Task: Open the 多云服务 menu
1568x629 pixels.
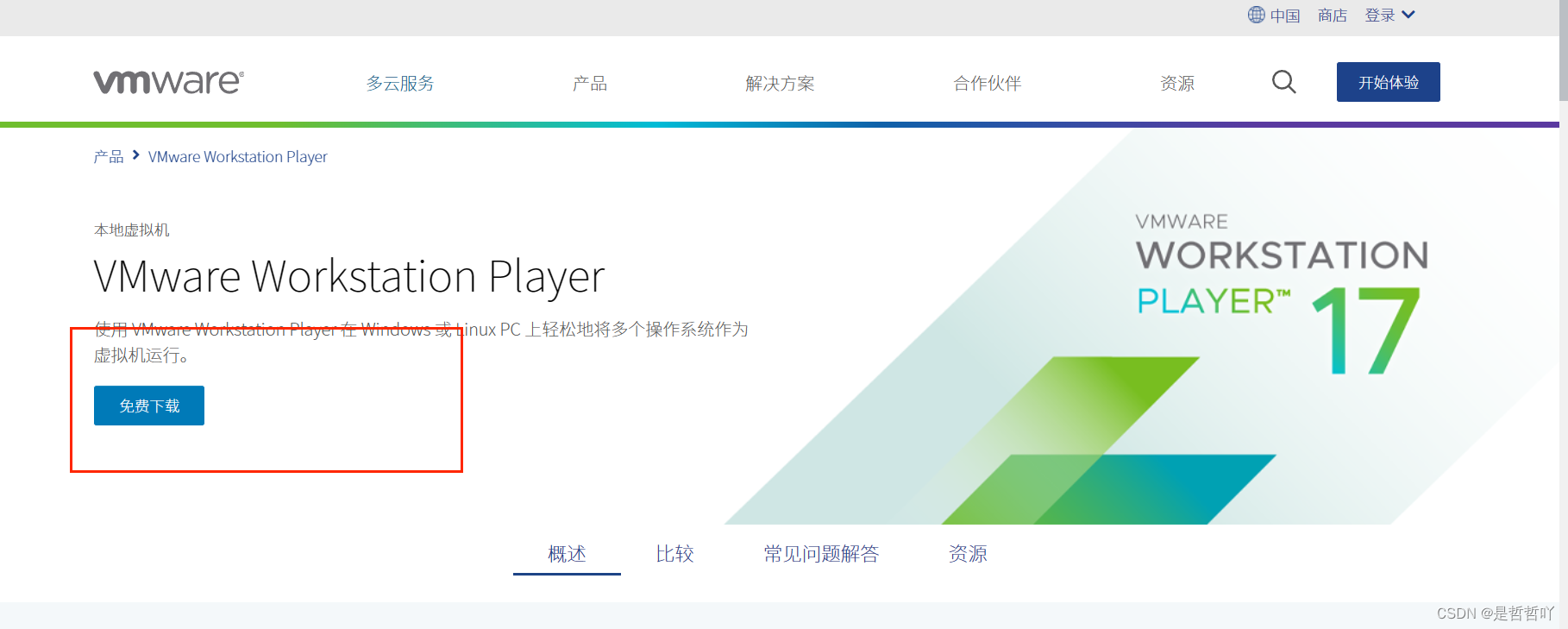Action: point(400,83)
